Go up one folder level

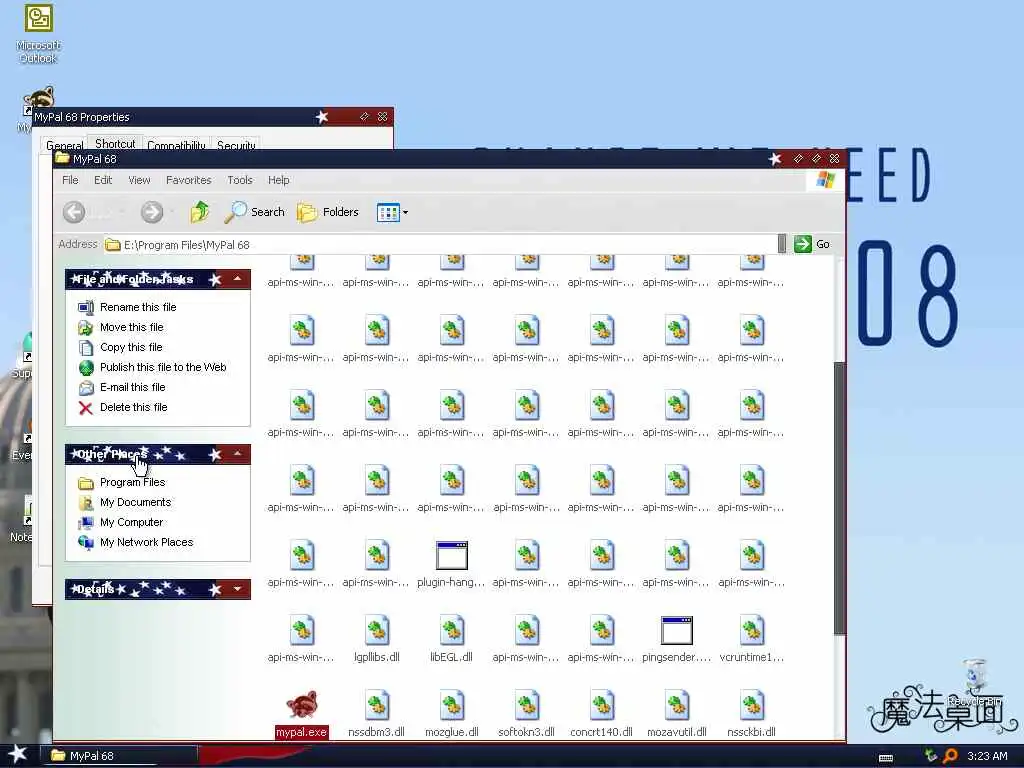[x=200, y=212]
